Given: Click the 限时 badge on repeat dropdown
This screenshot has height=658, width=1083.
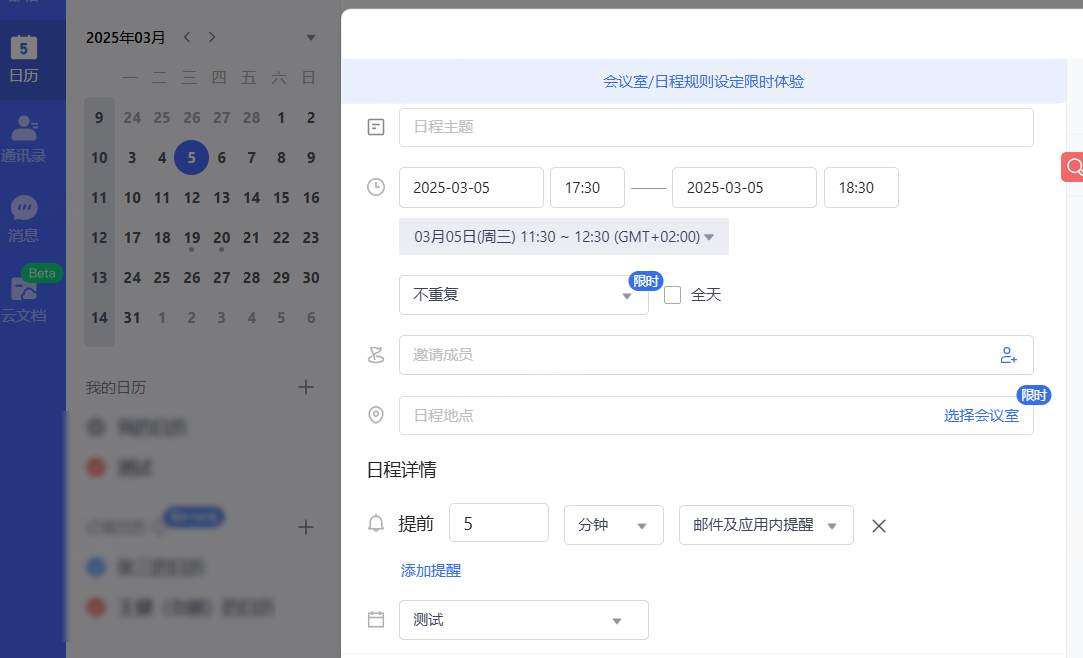Looking at the screenshot, I should (x=646, y=281).
